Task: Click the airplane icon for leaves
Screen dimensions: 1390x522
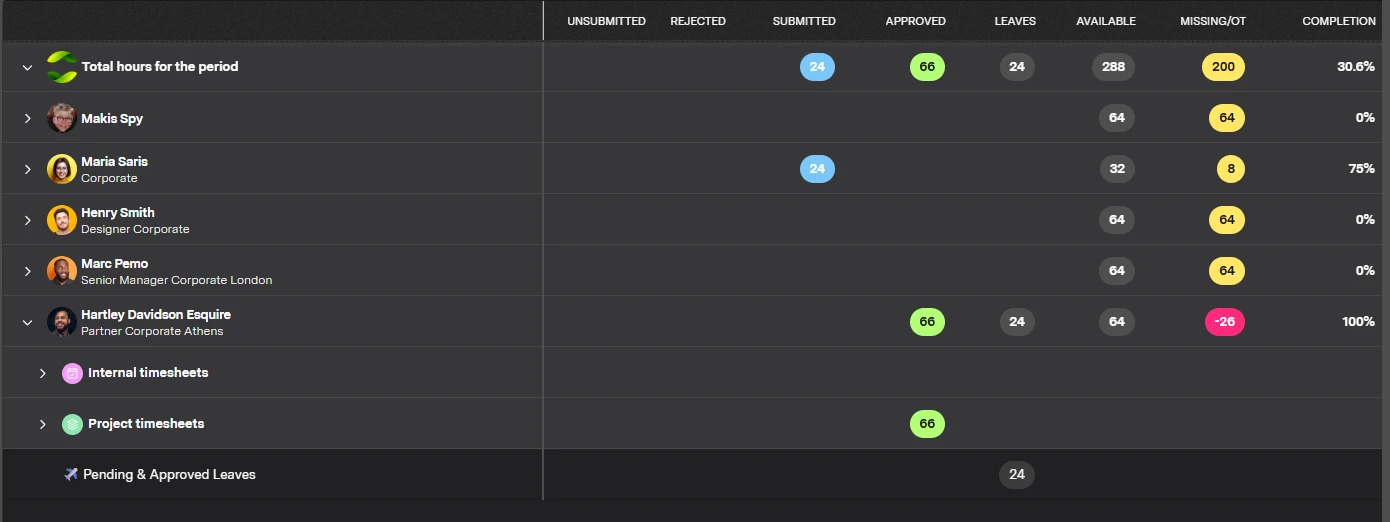Action: (x=71, y=474)
